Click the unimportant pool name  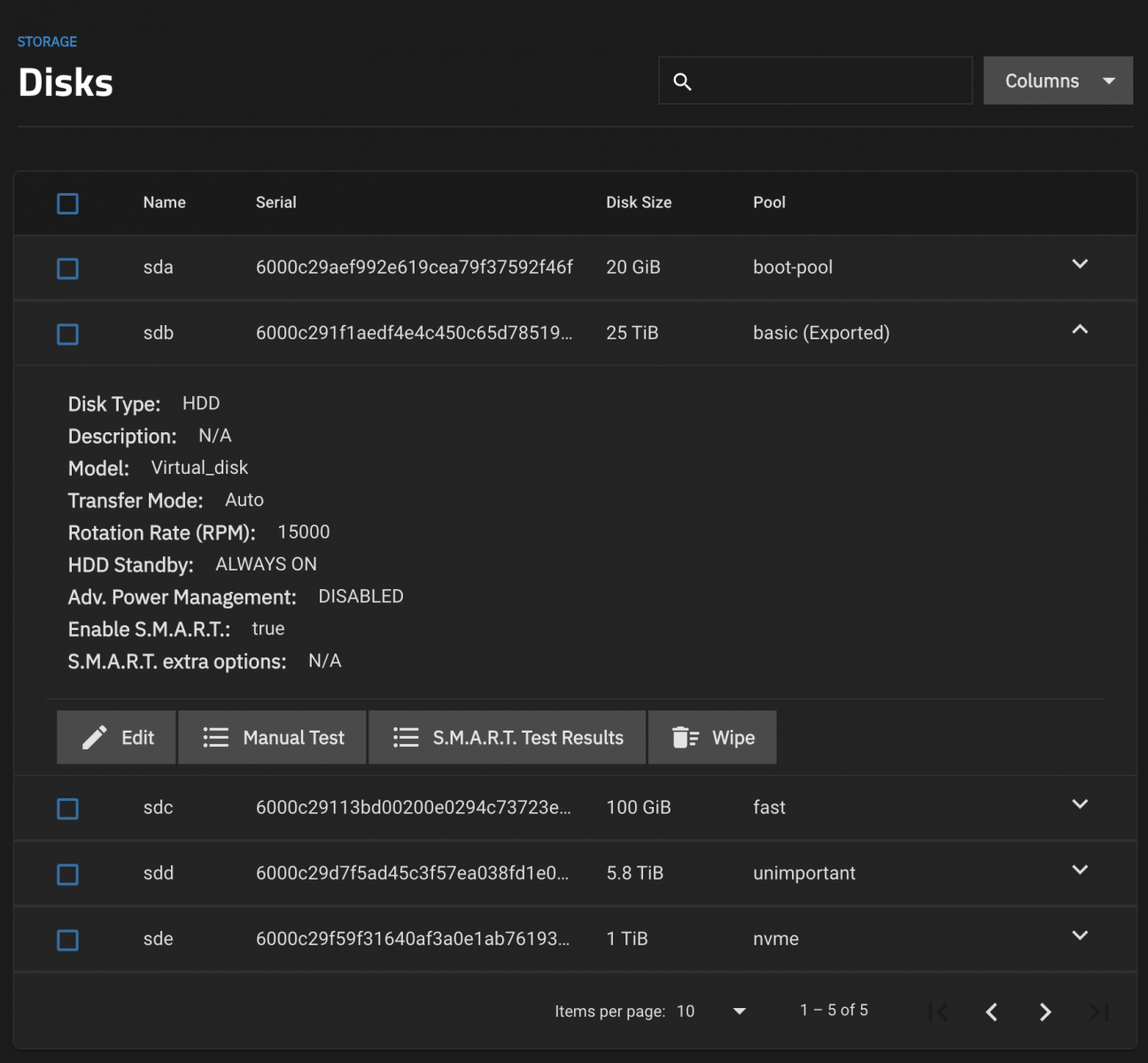(x=804, y=873)
